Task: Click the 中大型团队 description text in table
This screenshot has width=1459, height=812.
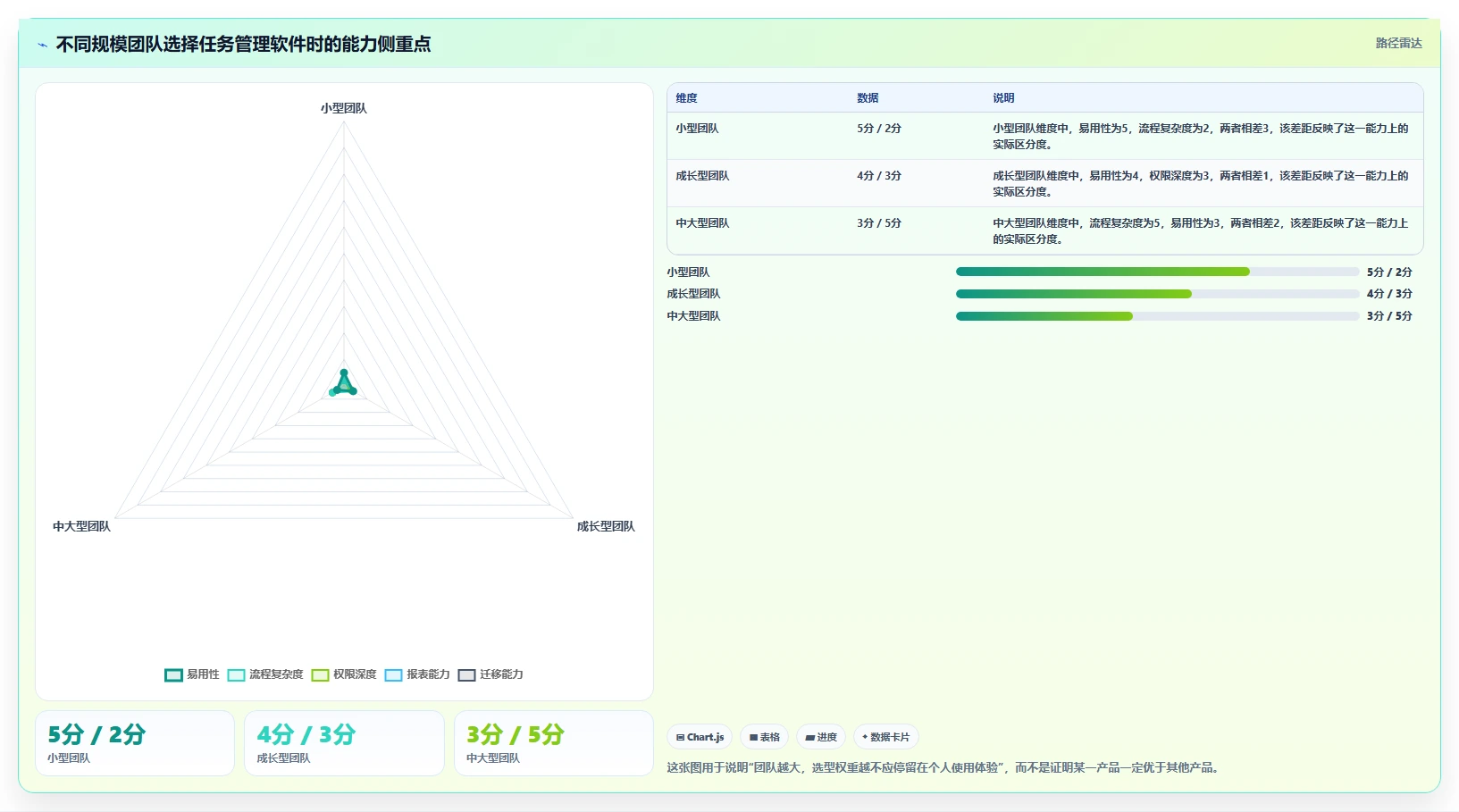Action: (x=1201, y=231)
